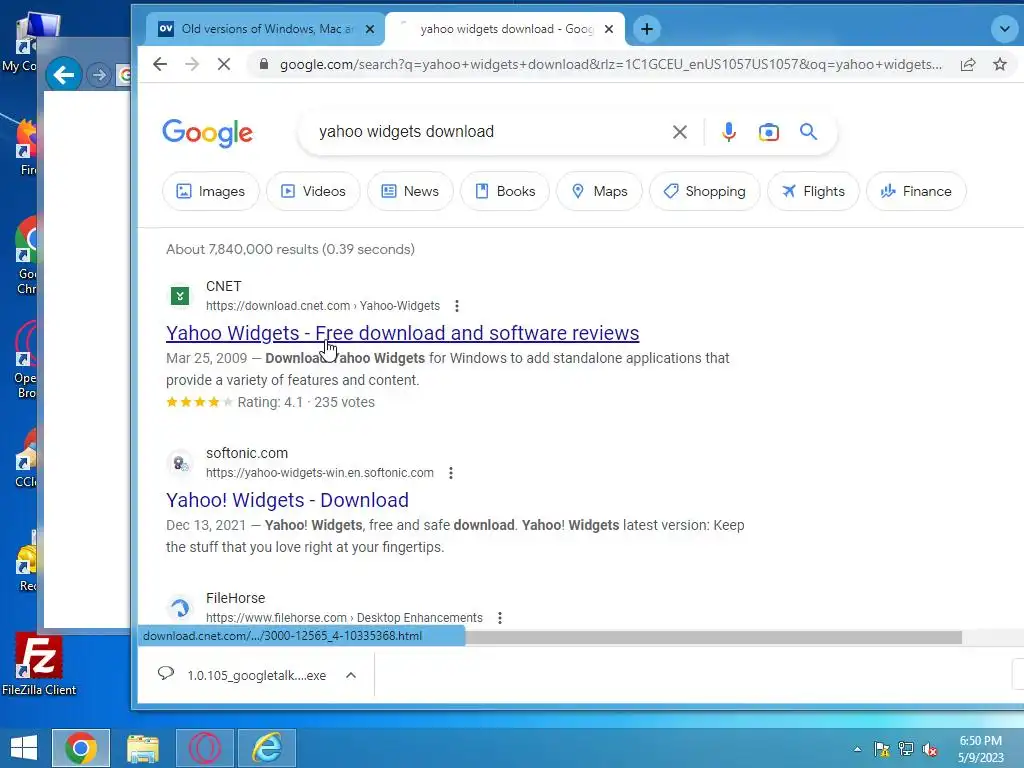1024x768 pixels.
Task: Stop loading the page with the X button
Action: (x=223, y=64)
